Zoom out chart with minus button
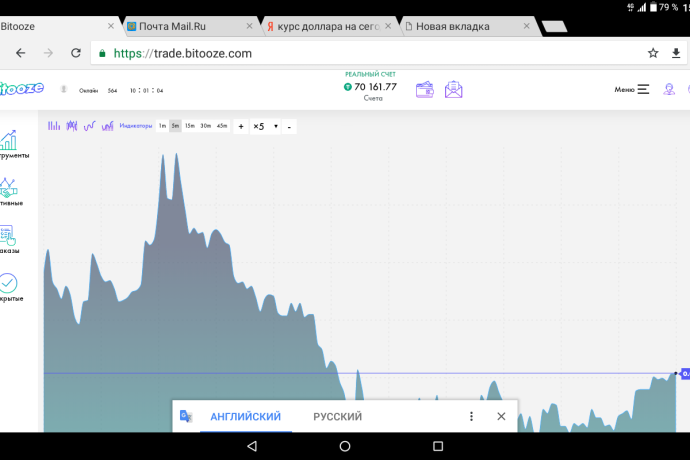This screenshot has height=460, width=690. tap(289, 127)
